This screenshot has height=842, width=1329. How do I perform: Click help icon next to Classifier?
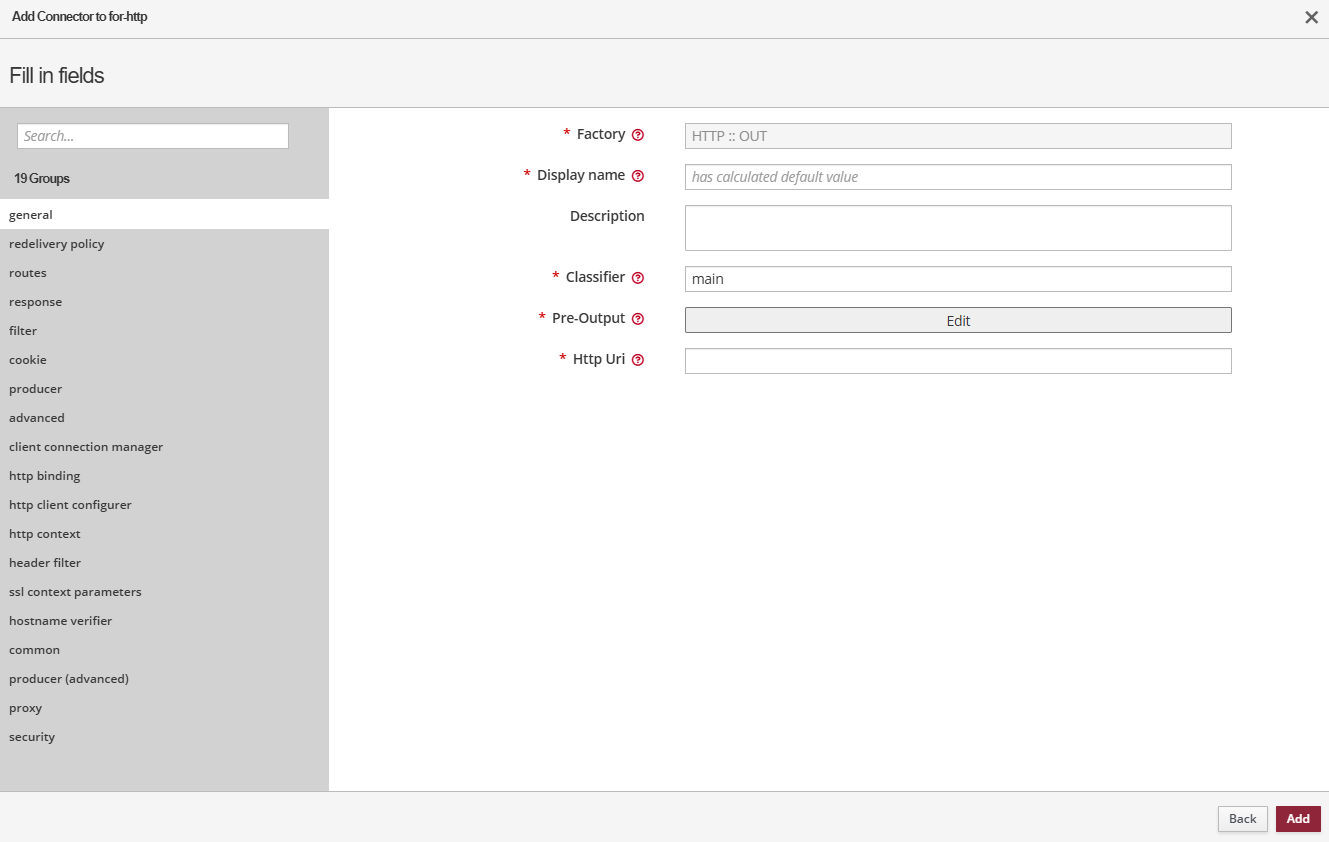click(638, 278)
